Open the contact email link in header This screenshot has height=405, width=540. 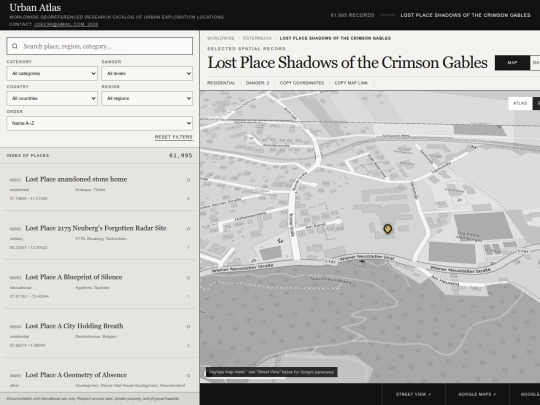click(x=66, y=24)
